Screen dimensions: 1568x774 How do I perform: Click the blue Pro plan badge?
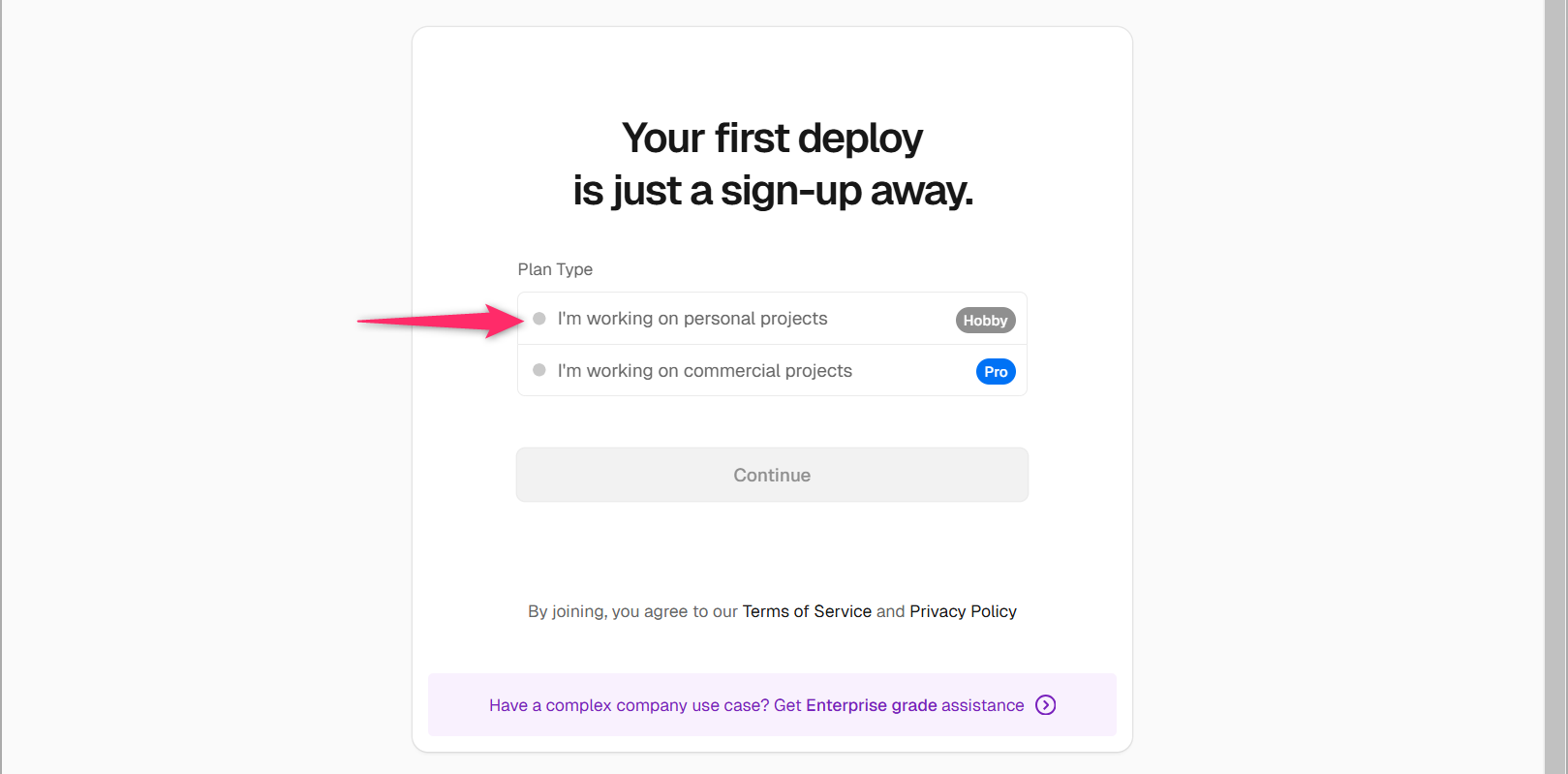tap(996, 372)
